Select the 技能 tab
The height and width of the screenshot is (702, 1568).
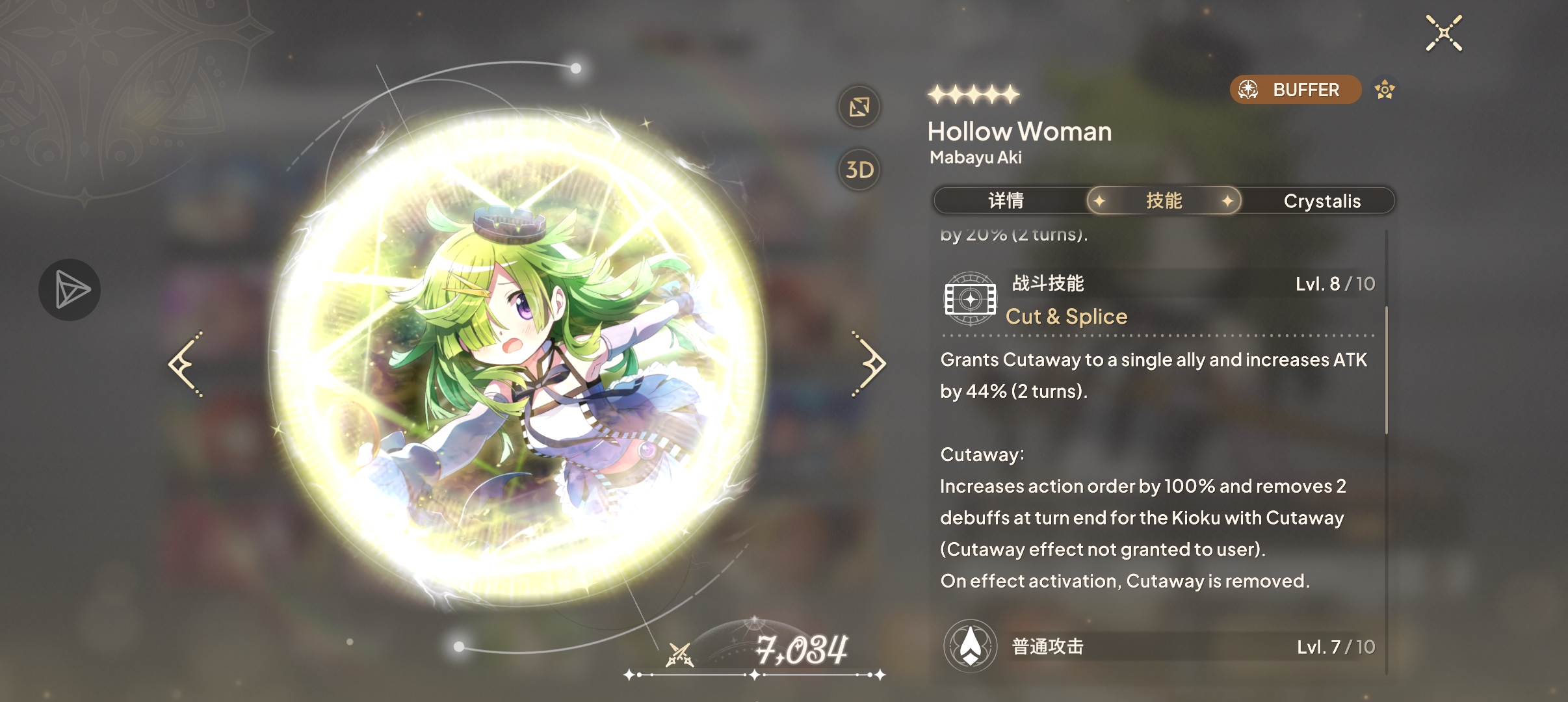tap(1164, 201)
